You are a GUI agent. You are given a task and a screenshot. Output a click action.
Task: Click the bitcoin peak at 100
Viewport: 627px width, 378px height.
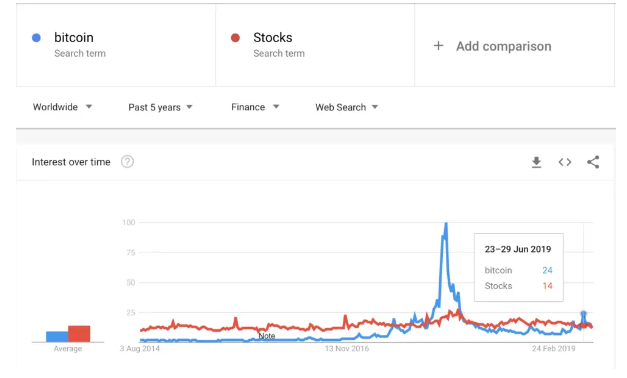pos(446,224)
